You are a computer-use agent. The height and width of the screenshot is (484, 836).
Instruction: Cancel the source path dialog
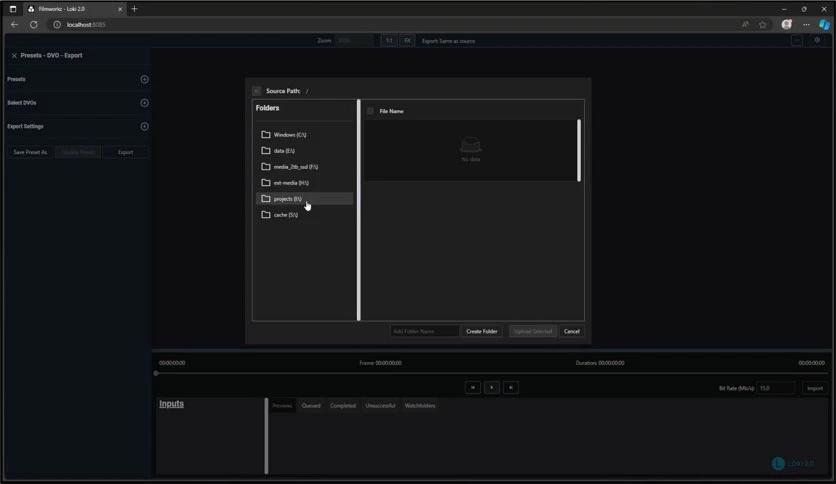[x=571, y=331]
